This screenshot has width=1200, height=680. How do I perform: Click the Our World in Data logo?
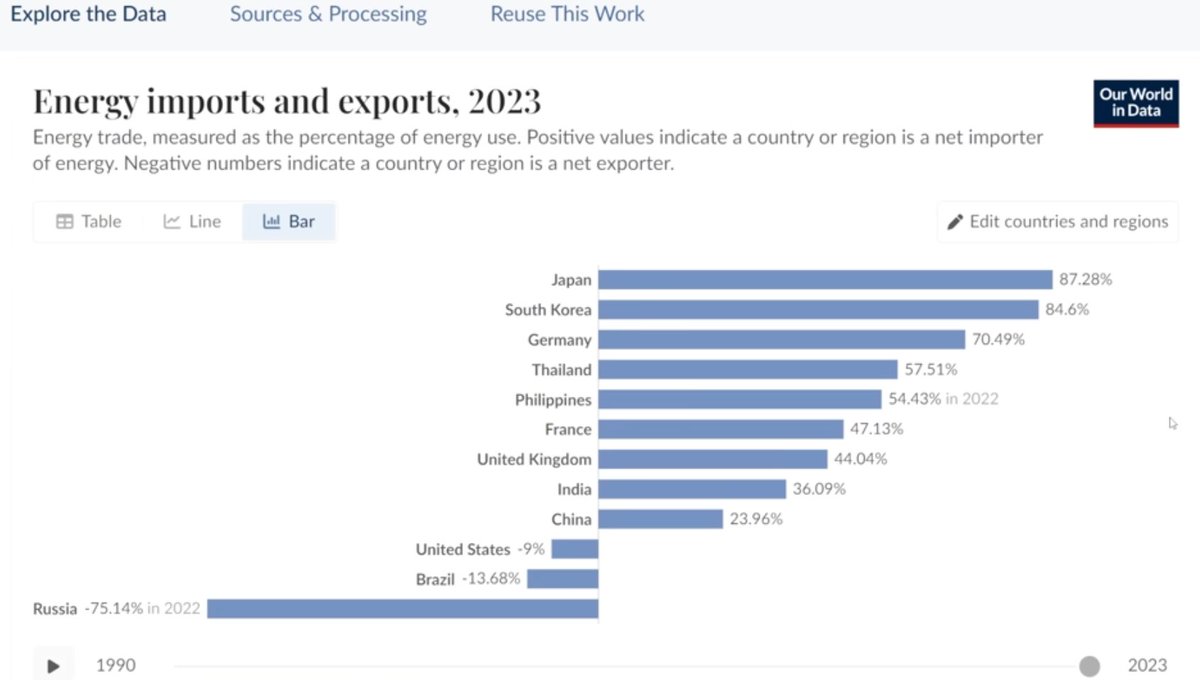1136,103
